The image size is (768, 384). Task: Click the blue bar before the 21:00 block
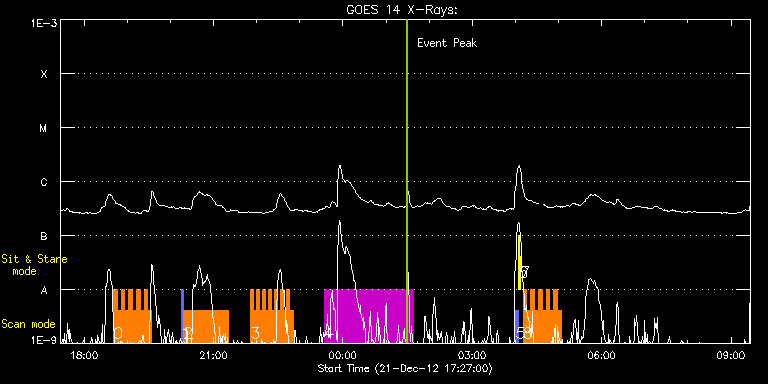182,315
